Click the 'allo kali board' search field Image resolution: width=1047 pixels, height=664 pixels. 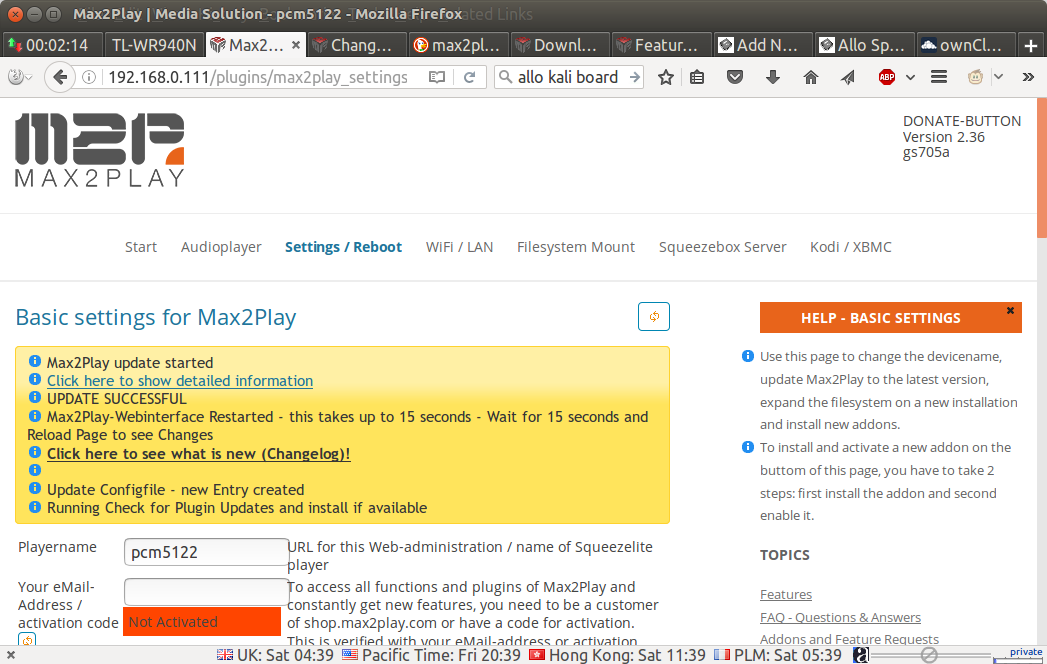(569, 77)
